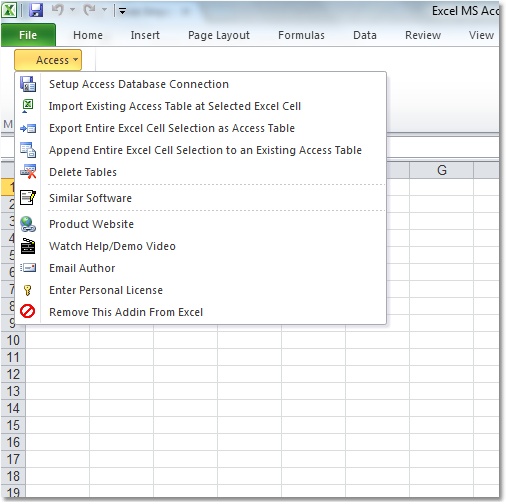Click the Append to Existing Table icon
Screen dimensions: 506x504
(x=28, y=150)
